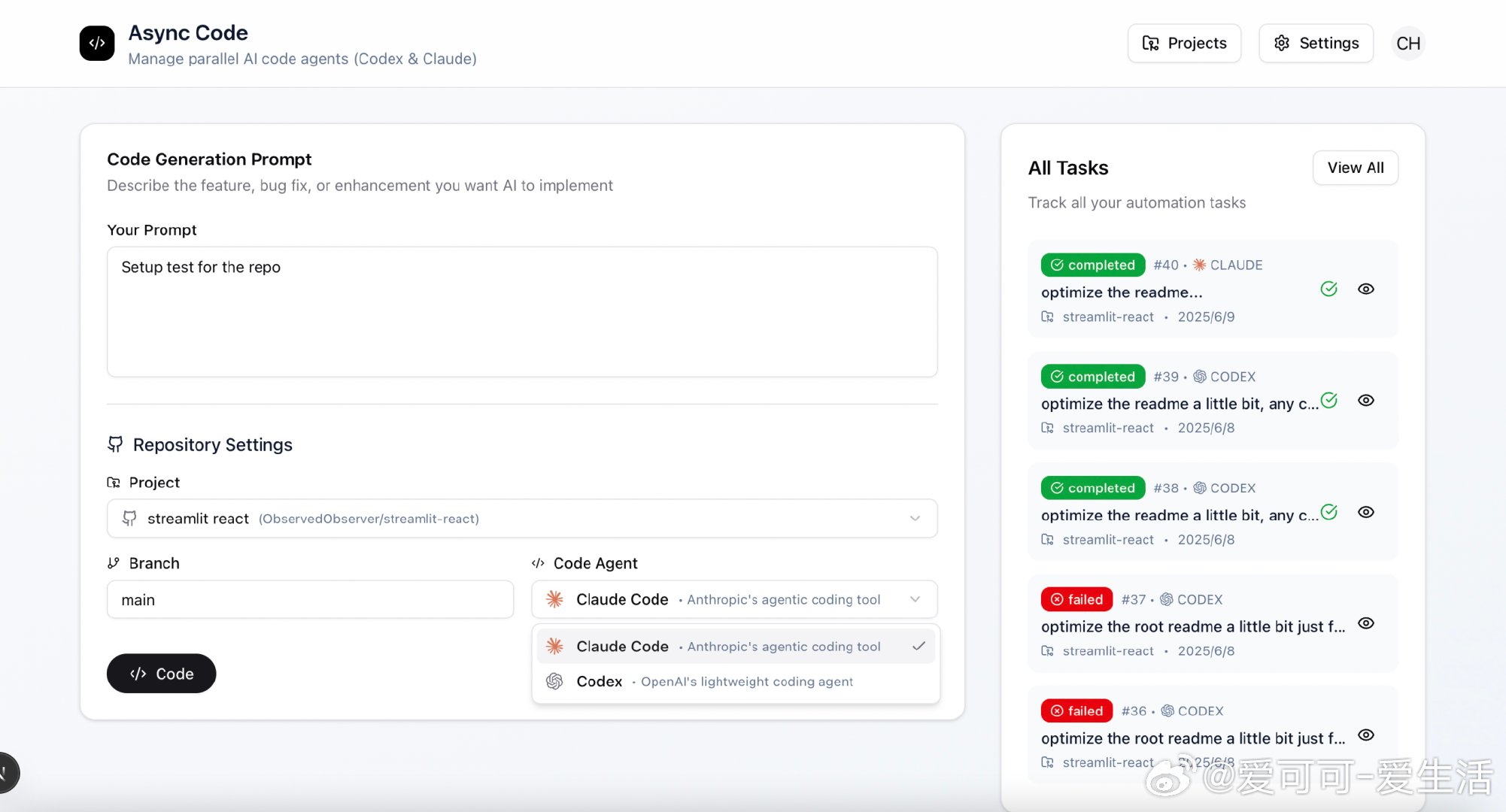Image resolution: width=1506 pixels, height=812 pixels.
Task: Click the green check icon on task #38
Action: 1329,512
